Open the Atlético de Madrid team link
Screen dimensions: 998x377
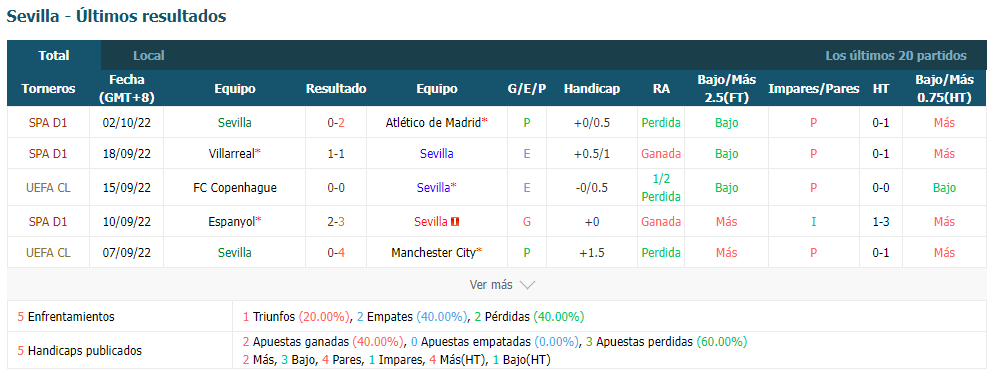click(433, 122)
